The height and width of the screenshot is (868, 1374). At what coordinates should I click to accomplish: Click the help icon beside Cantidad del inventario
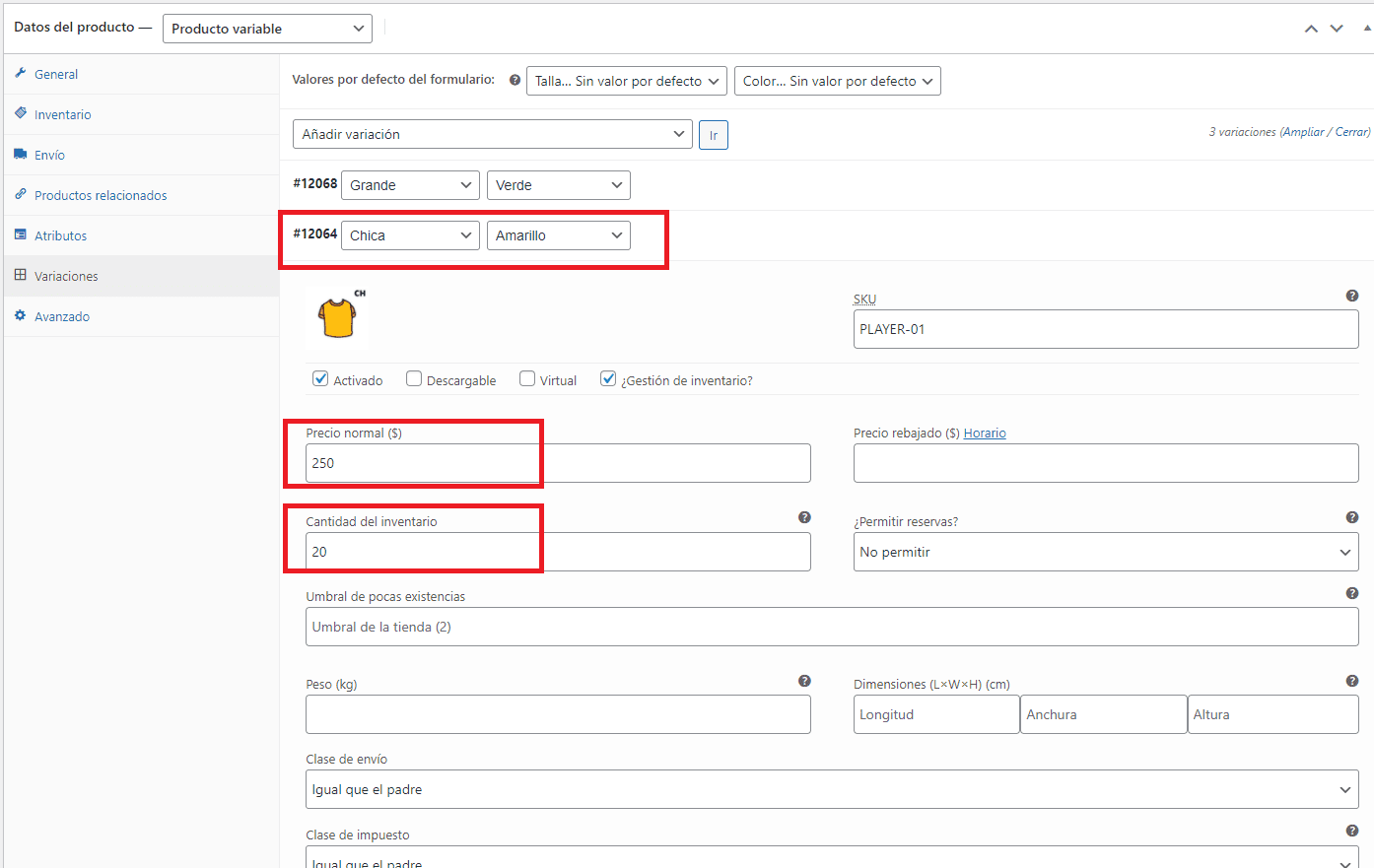point(804,517)
